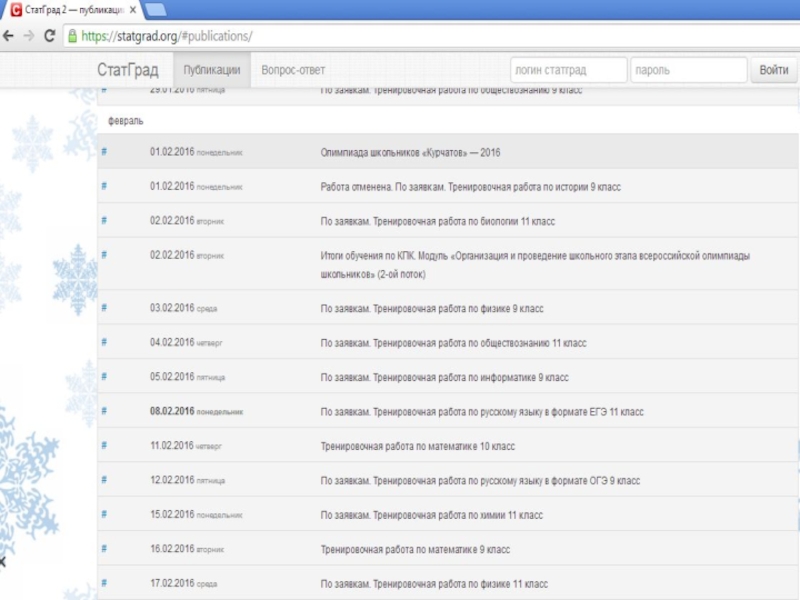This screenshot has width=800, height=600.
Task: Click # anchor for 03.02.2016 физика row
Action: [x=104, y=308]
